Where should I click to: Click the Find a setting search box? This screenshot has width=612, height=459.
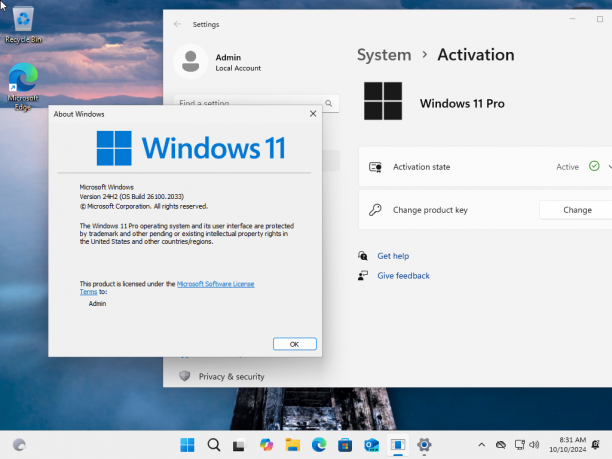coord(256,103)
